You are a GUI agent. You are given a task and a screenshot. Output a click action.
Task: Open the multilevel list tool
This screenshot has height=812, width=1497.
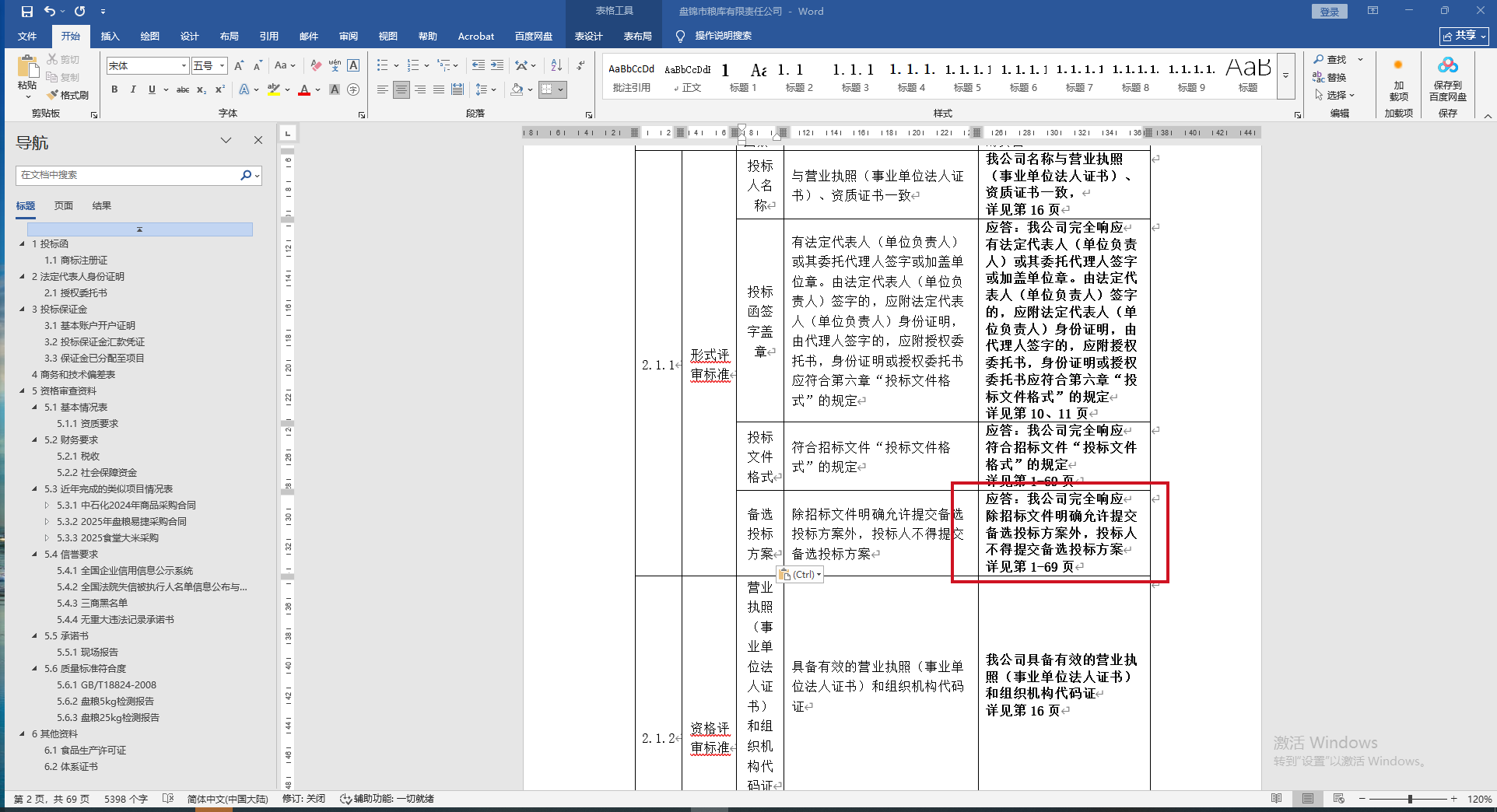[x=443, y=66]
